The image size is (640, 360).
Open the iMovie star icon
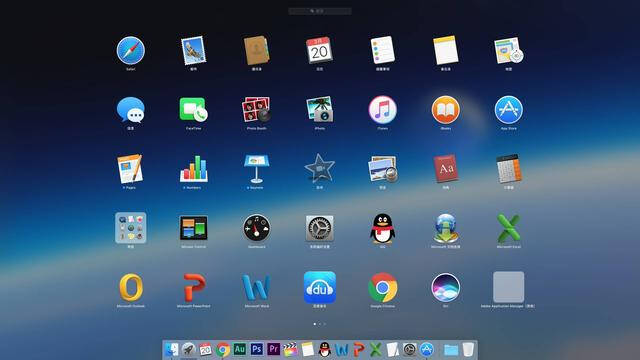[320, 169]
